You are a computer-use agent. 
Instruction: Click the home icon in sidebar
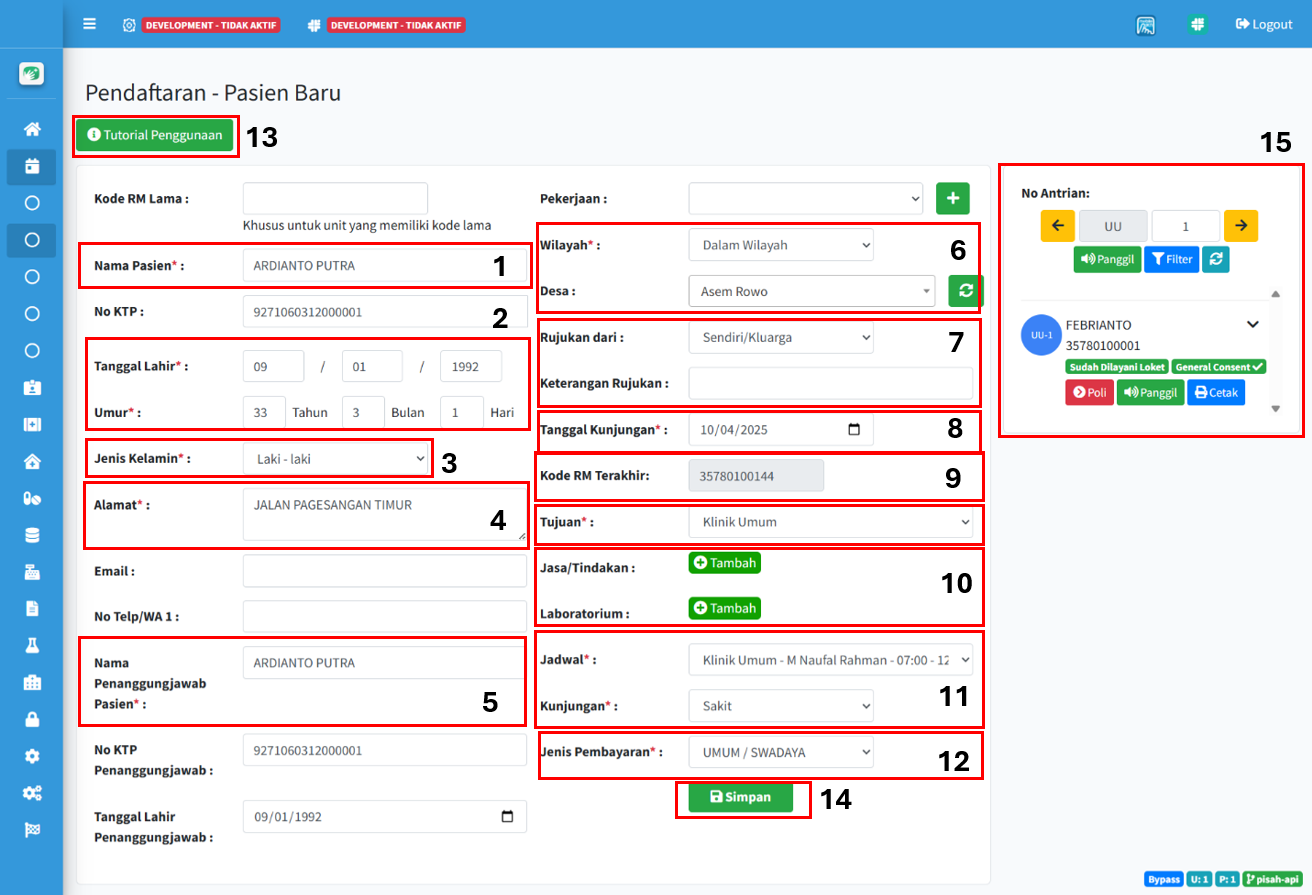click(32, 129)
